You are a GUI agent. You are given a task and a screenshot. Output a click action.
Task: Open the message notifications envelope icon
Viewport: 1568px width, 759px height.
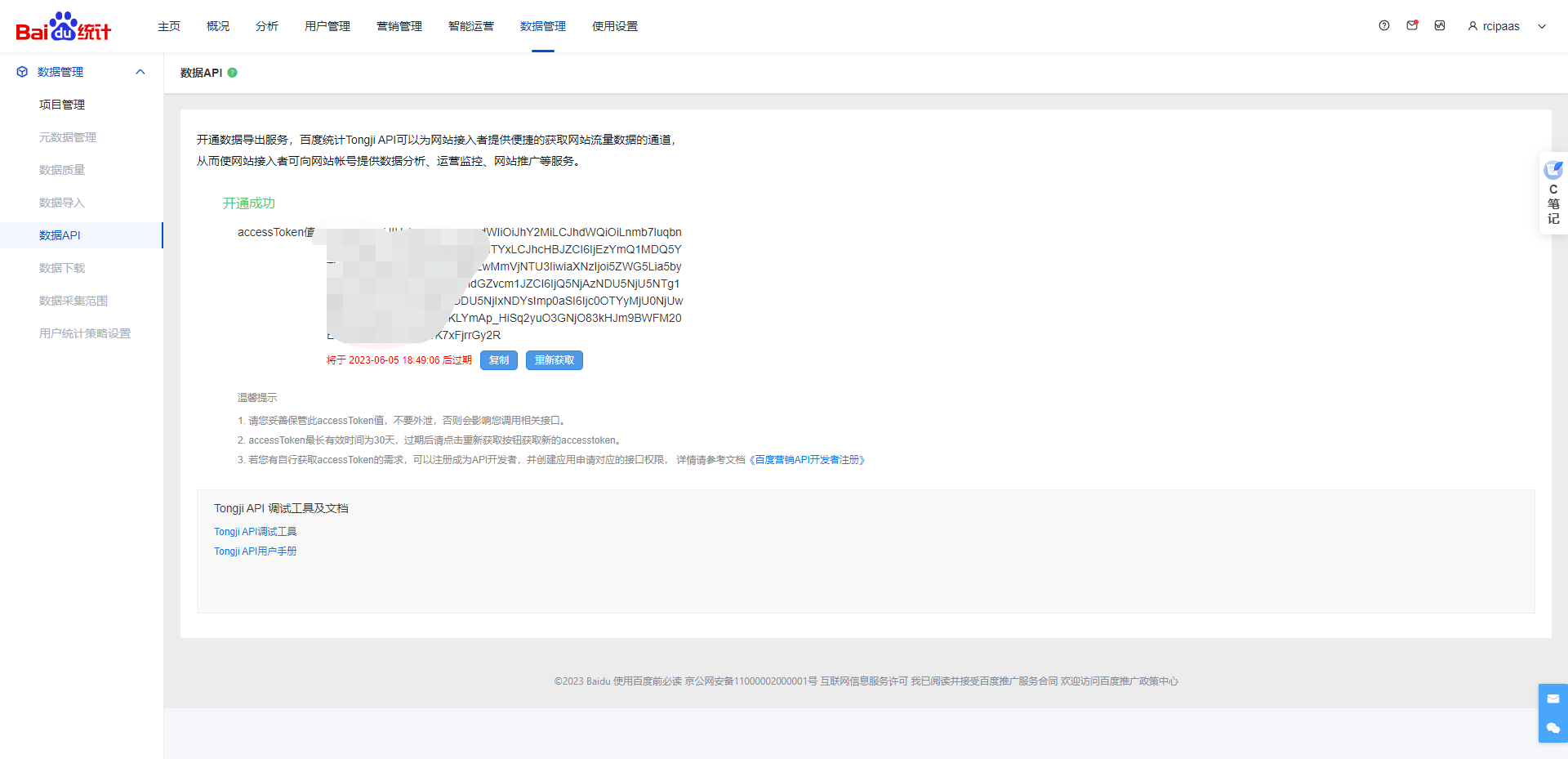tap(1412, 25)
